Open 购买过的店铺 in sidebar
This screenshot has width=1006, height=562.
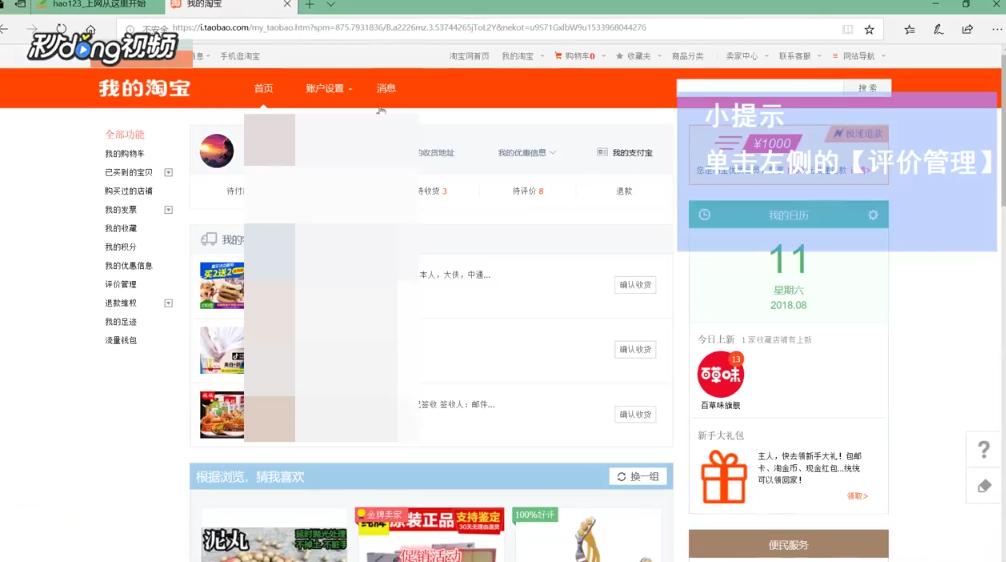(129, 191)
